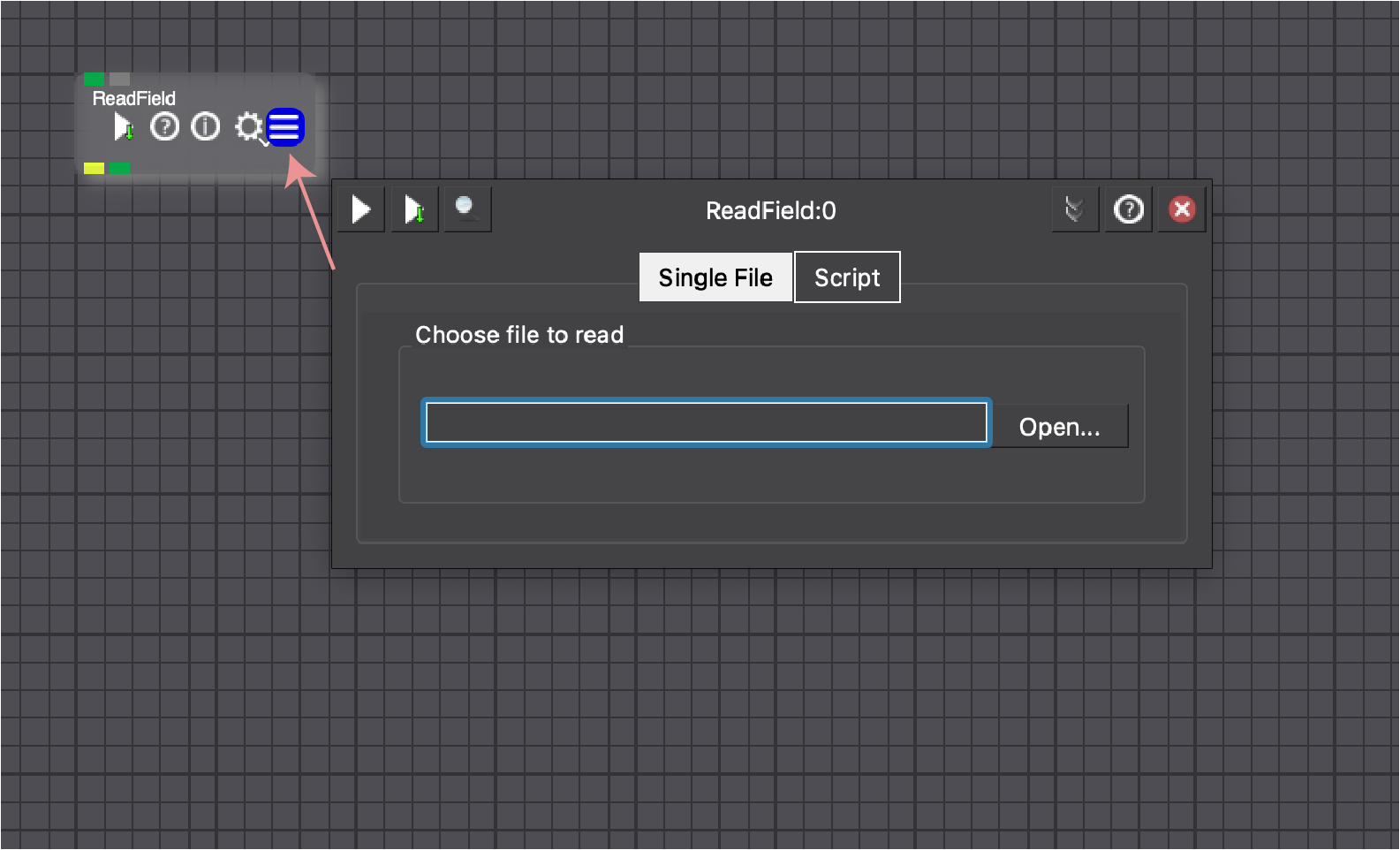Show the ReadField module info icon
Viewport: 1400px width, 850px height.
click(x=206, y=127)
